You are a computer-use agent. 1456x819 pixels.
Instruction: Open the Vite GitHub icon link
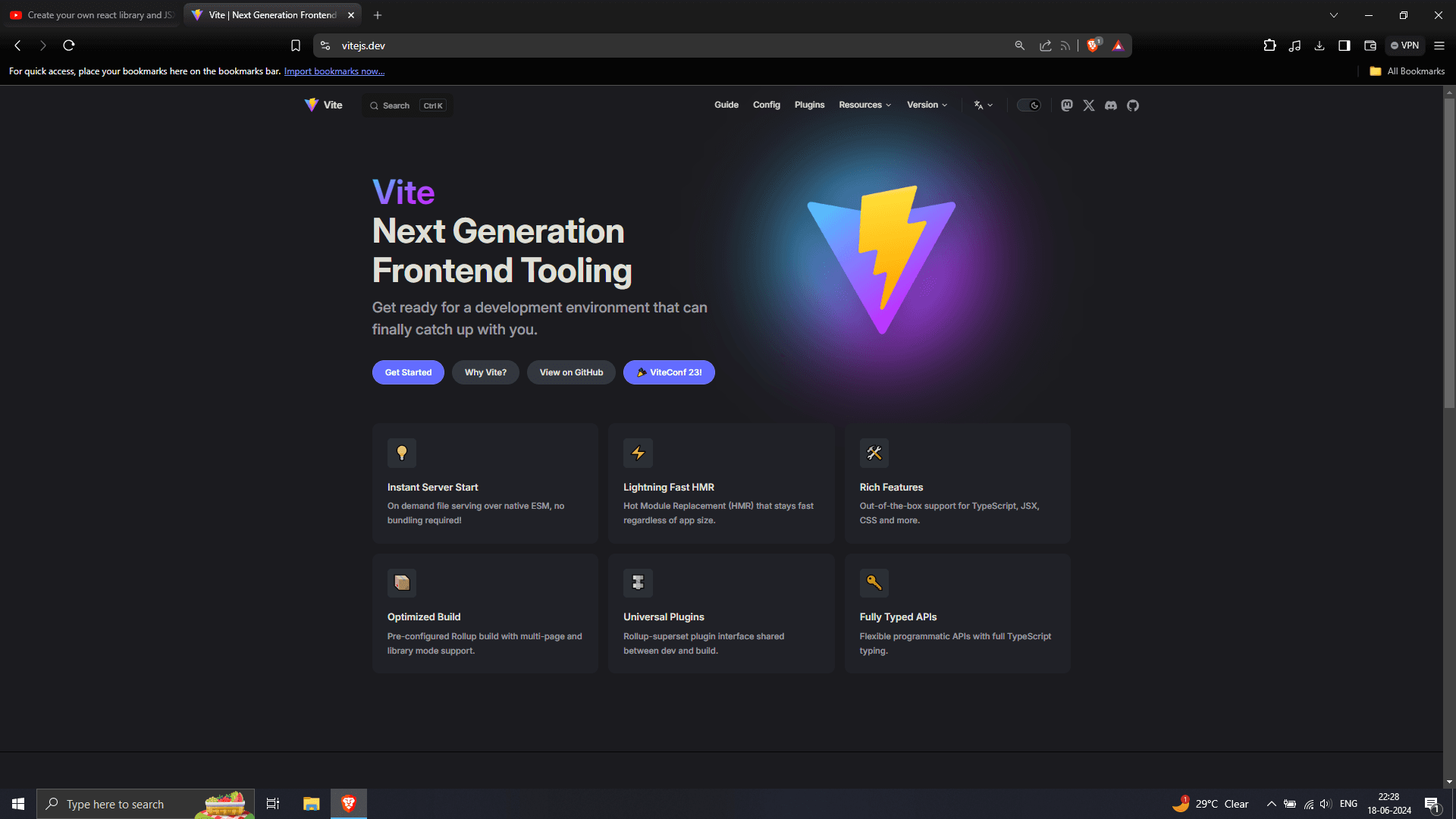coord(1133,105)
